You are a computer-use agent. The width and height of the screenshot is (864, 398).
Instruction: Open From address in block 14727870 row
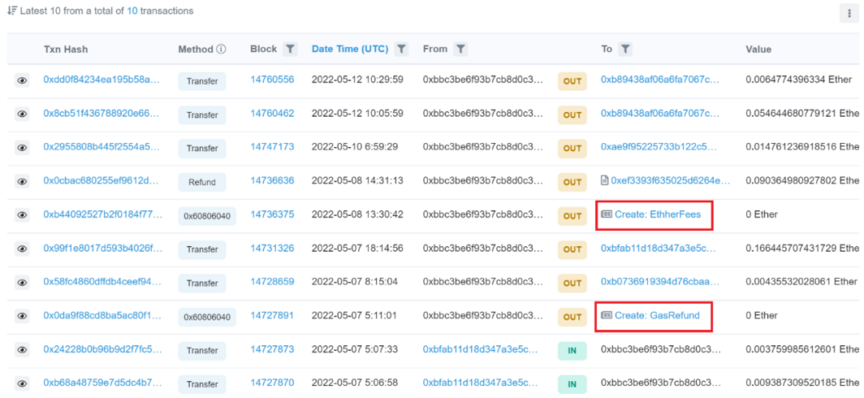pos(480,383)
